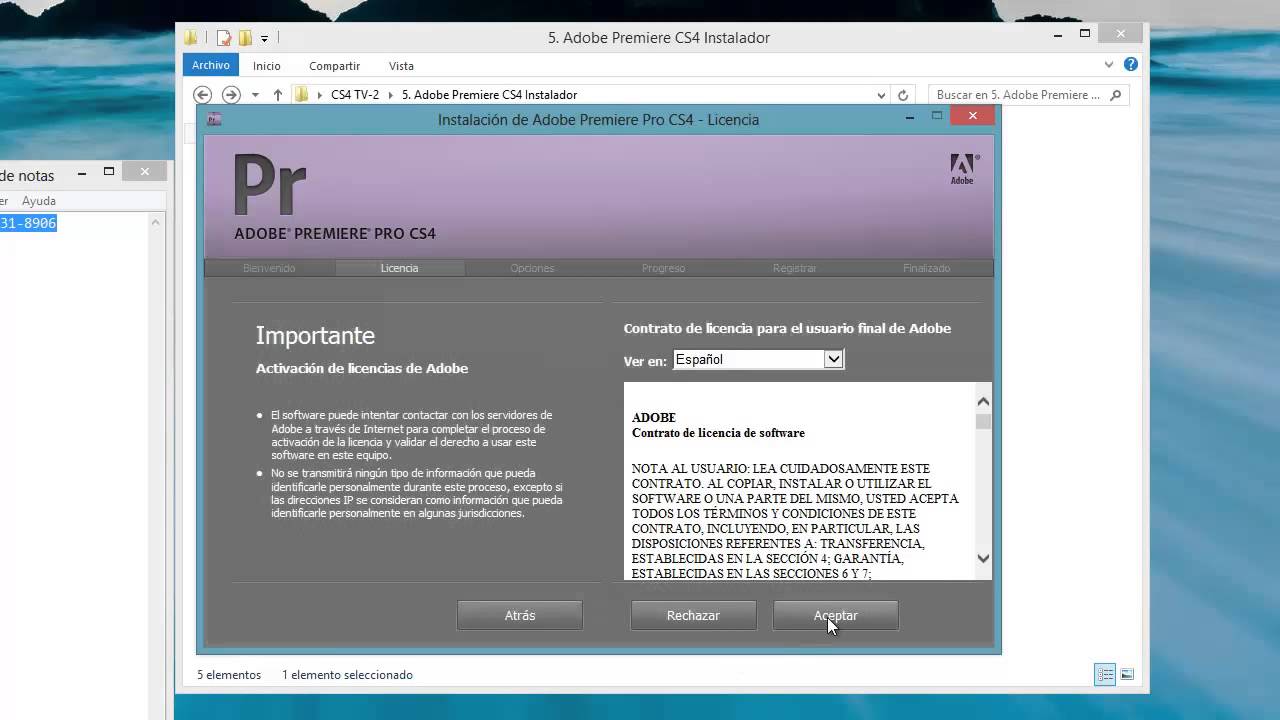The height and width of the screenshot is (720, 1280).
Task: Minimize the Adobe installer window
Action: click(910, 117)
